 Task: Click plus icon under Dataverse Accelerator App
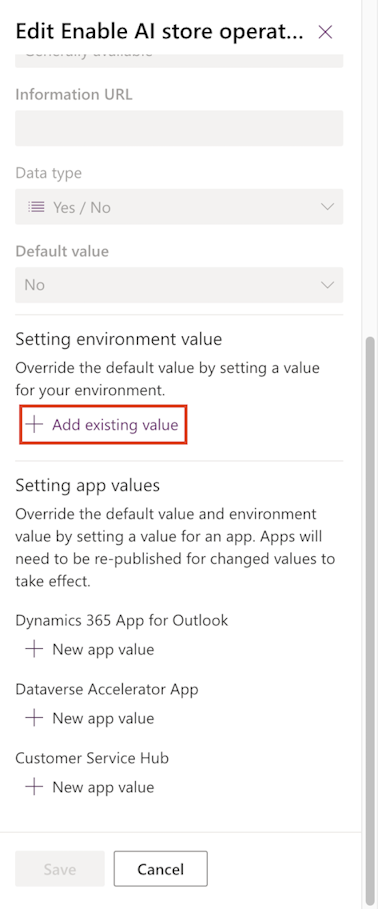pyautogui.click(x=34, y=718)
